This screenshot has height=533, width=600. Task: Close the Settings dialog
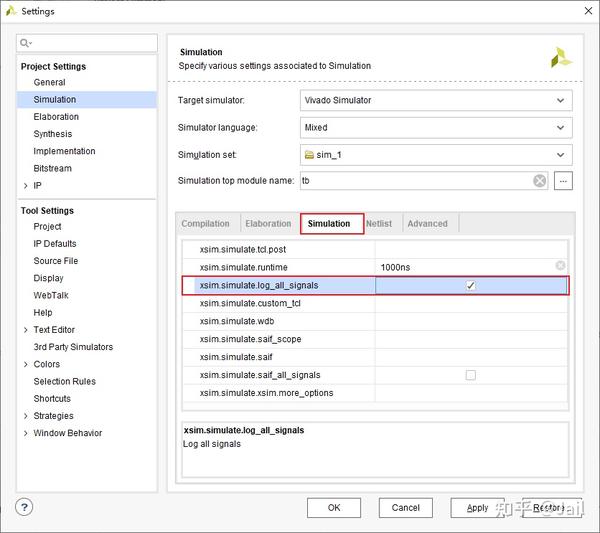pos(589,11)
